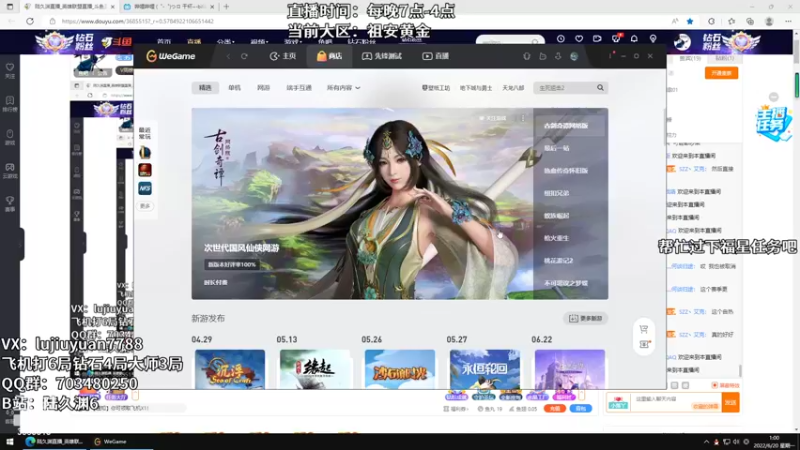Click the 更多新游 button
800x450 pixels.
tap(585, 318)
